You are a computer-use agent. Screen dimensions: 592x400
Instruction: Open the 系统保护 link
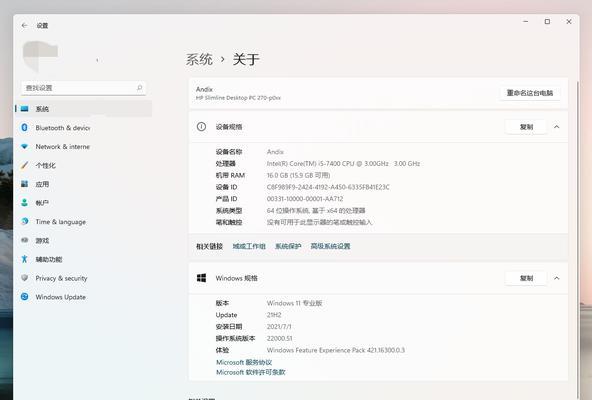click(x=288, y=246)
